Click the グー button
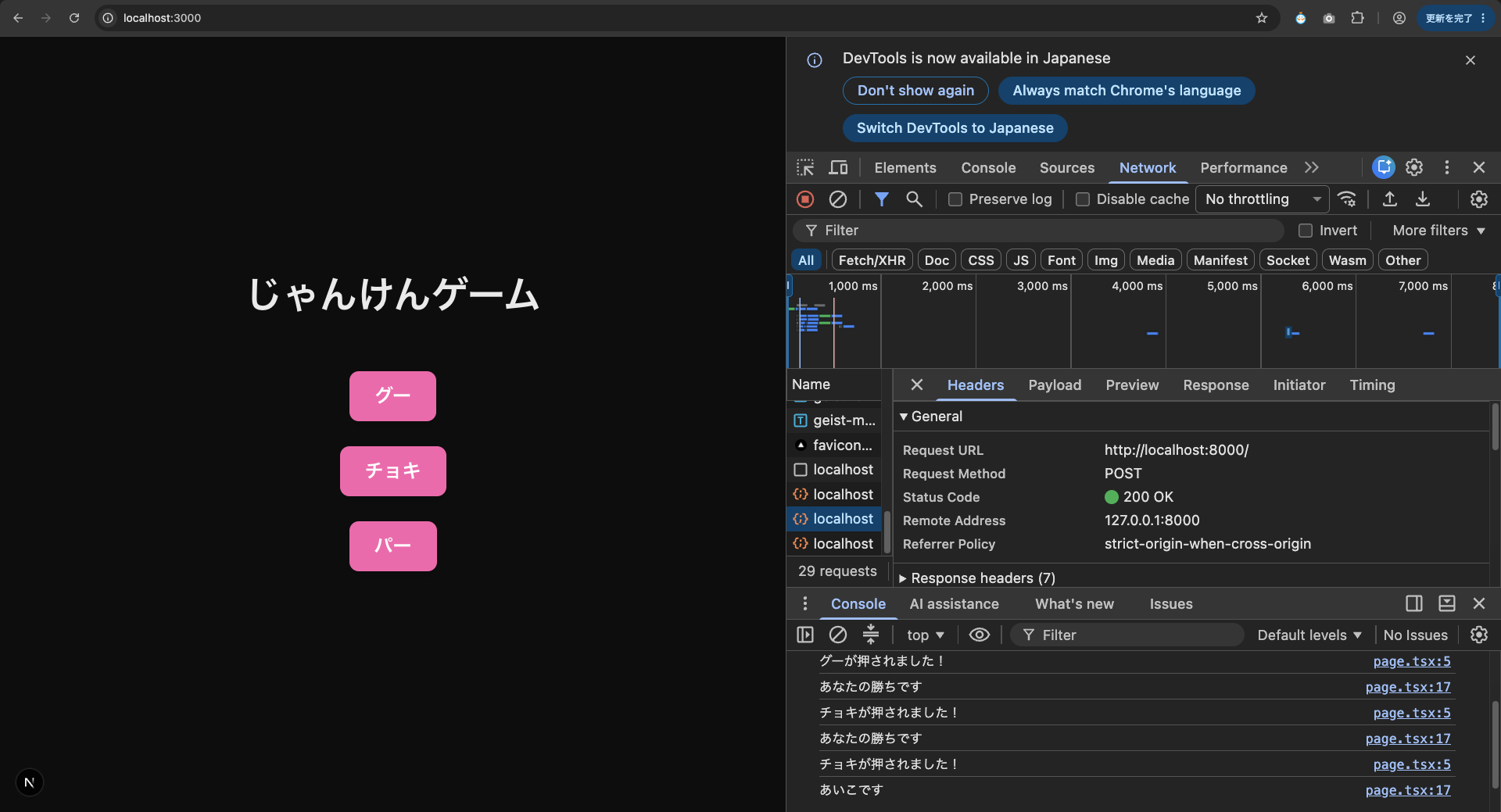 click(x=392, y=396)
